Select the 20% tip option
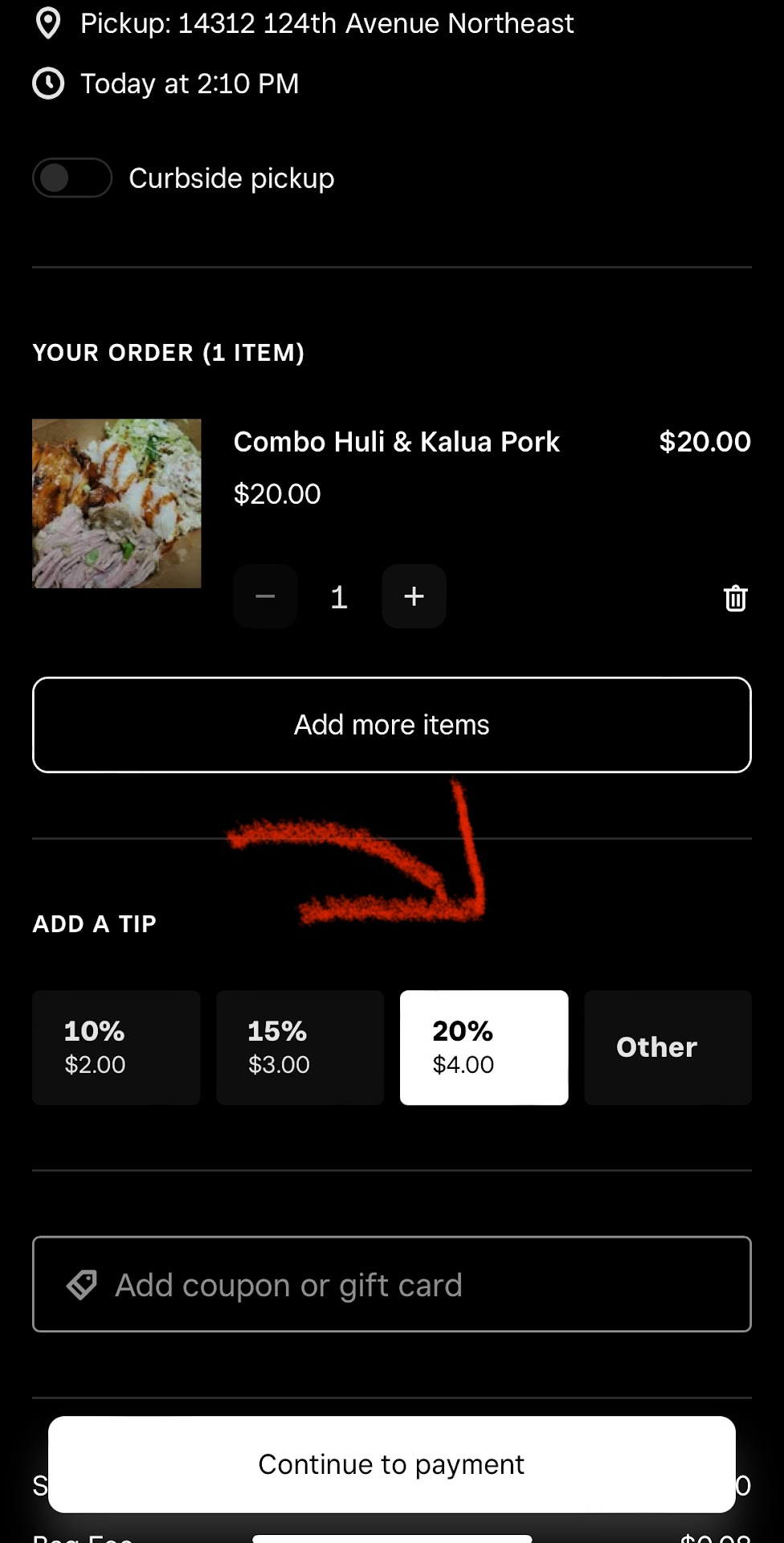784x1543 pixels. tap(484, 1047)
